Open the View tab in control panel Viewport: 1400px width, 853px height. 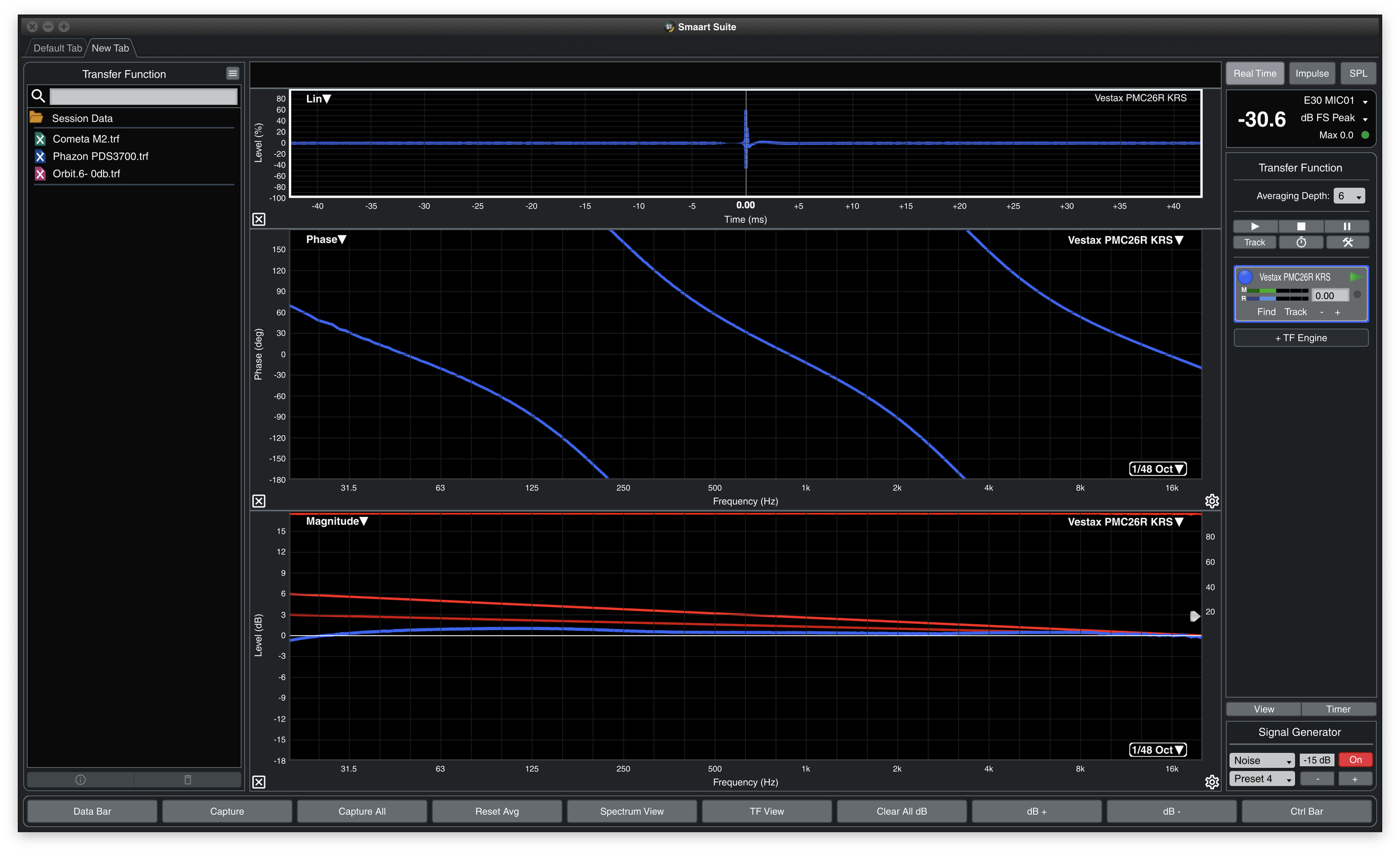point(1263,708)
